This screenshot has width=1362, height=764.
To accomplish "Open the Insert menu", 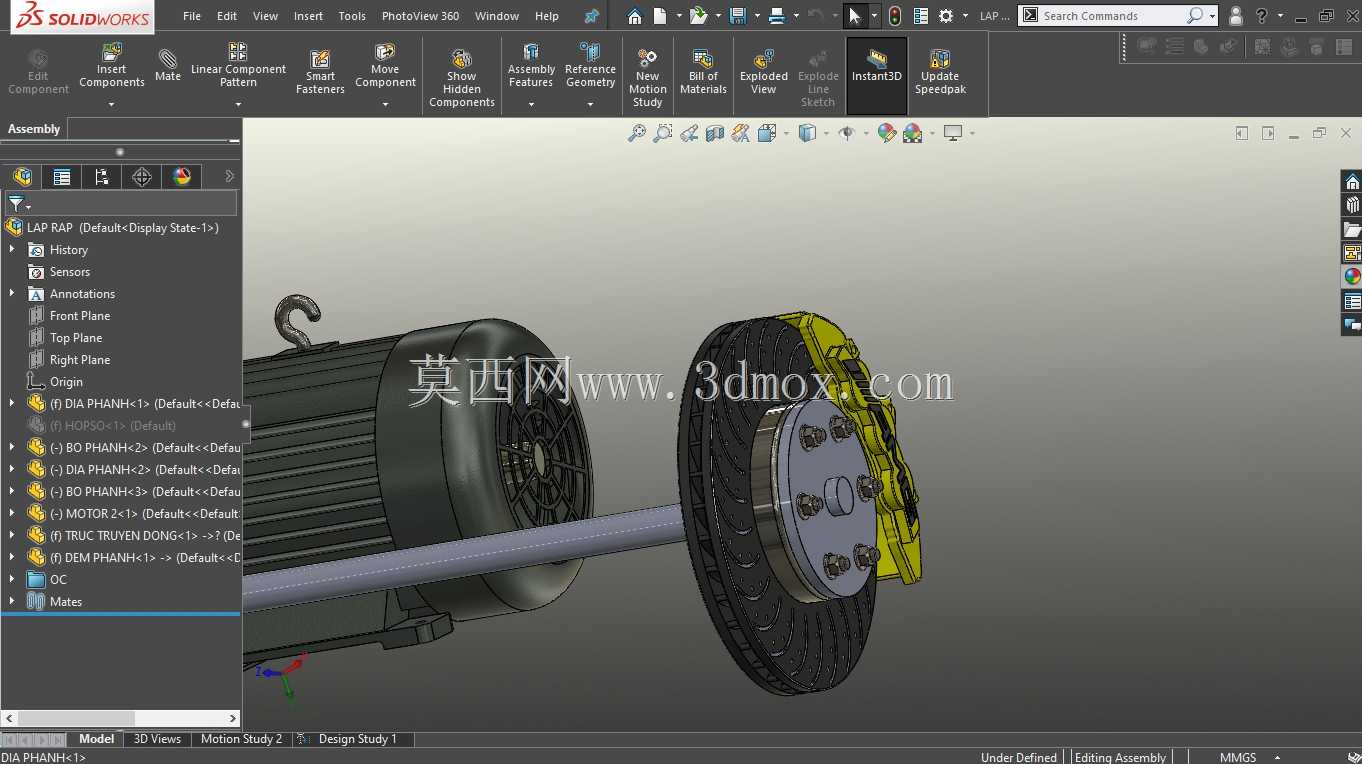I will 308,16.
